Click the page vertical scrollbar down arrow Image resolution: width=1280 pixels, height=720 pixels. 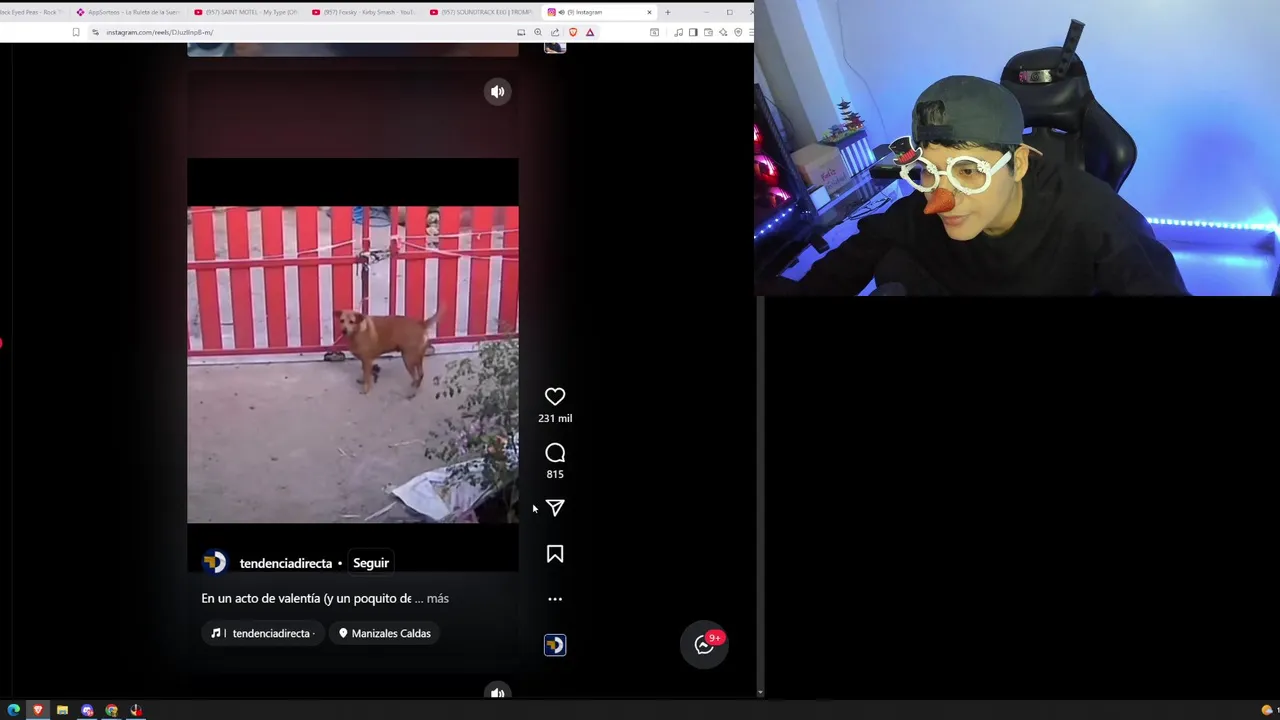click(x=760, y=692)
